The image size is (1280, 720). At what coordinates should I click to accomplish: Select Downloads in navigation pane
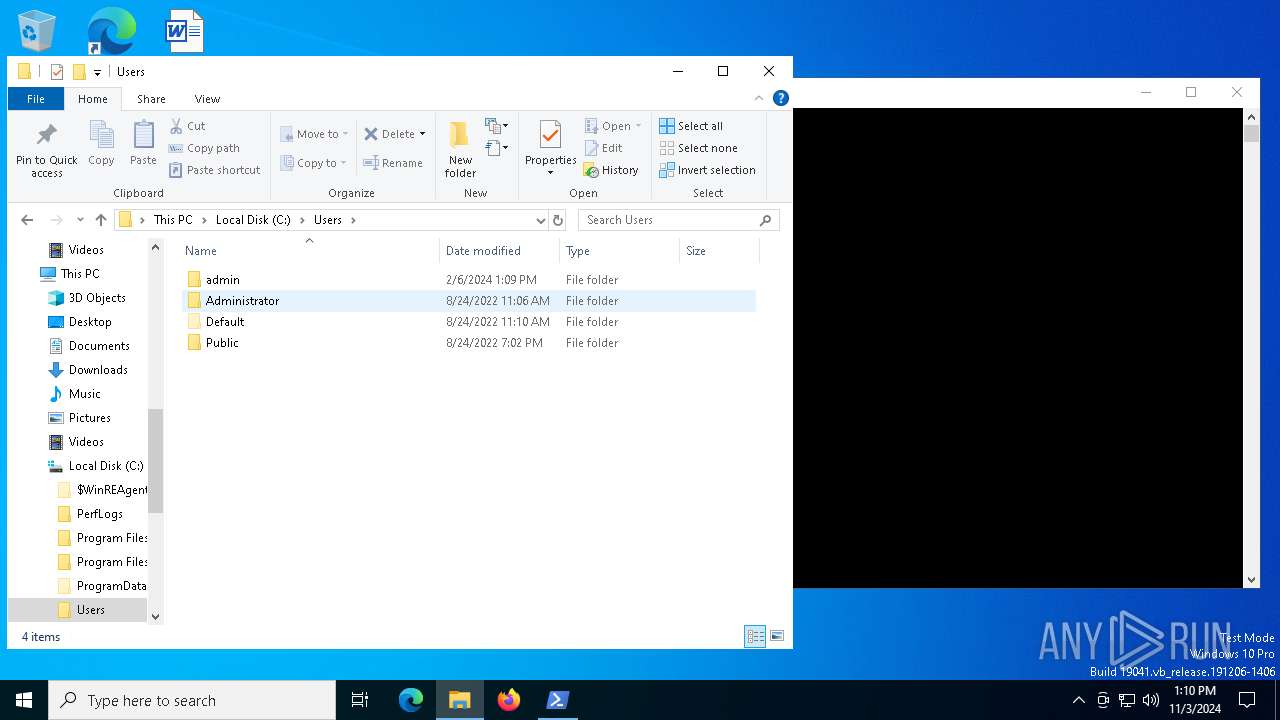point(98,370)
